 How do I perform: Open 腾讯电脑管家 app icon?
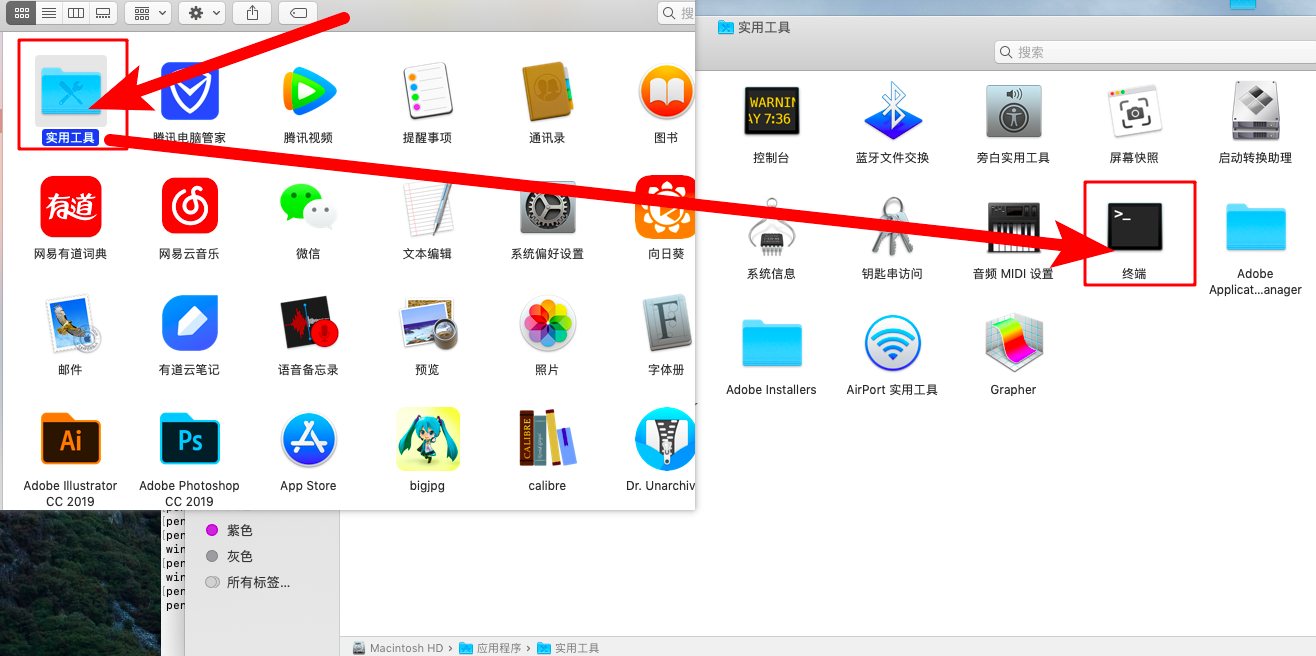[190, 91]
